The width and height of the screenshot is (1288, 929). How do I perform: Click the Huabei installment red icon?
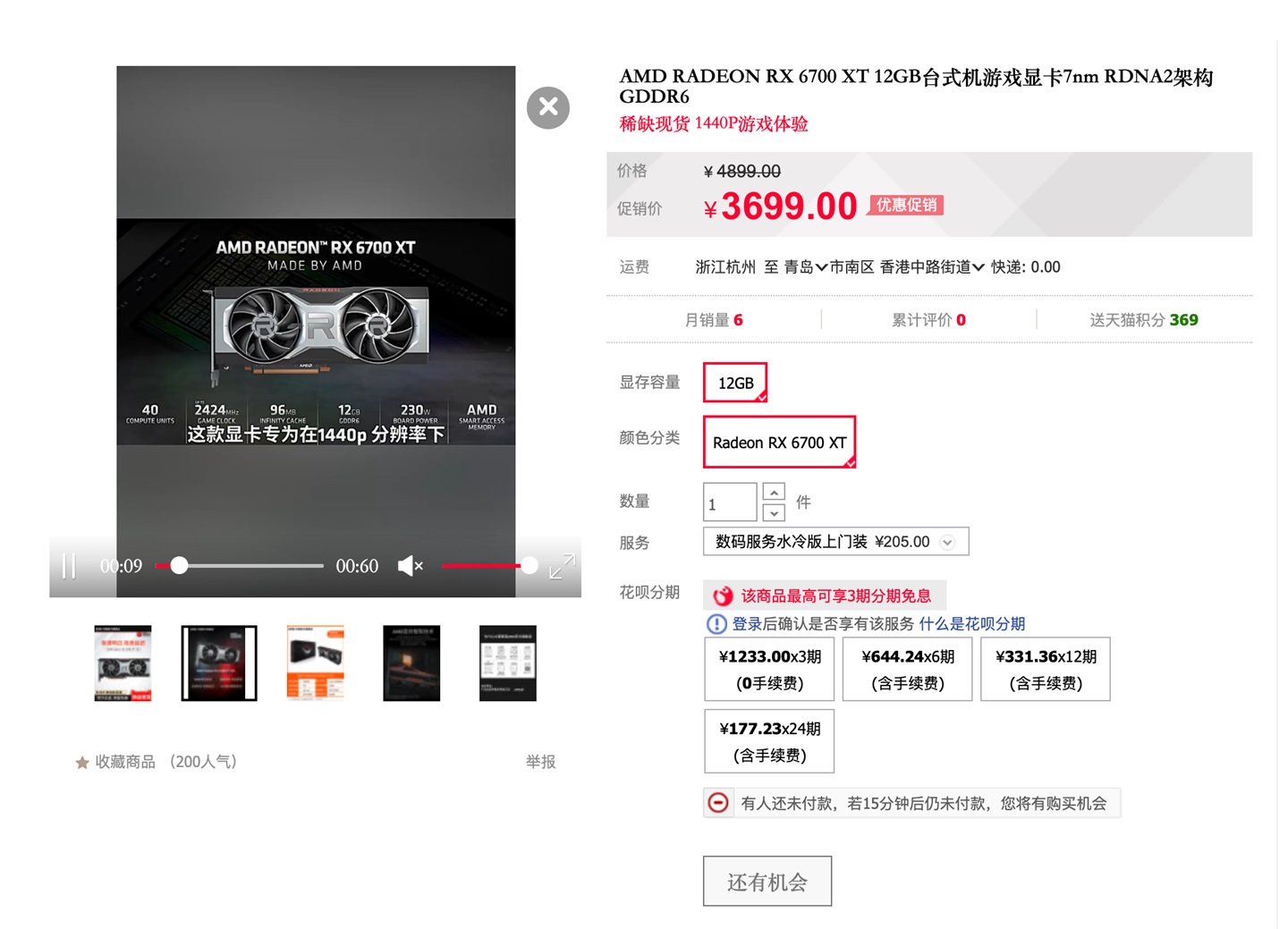(x=723, y=595)
